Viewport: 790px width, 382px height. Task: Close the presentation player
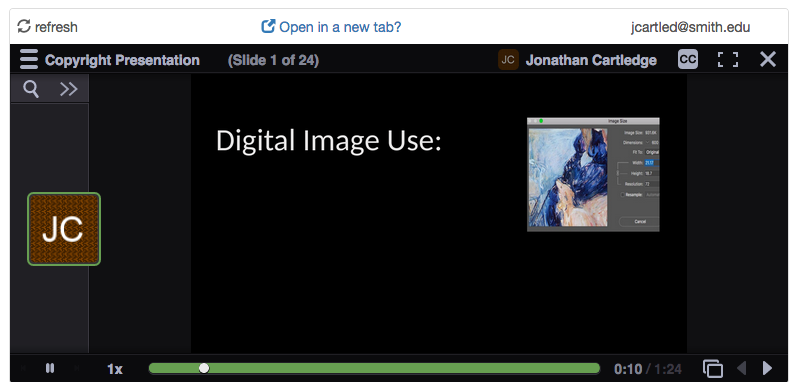pos(768,59)
